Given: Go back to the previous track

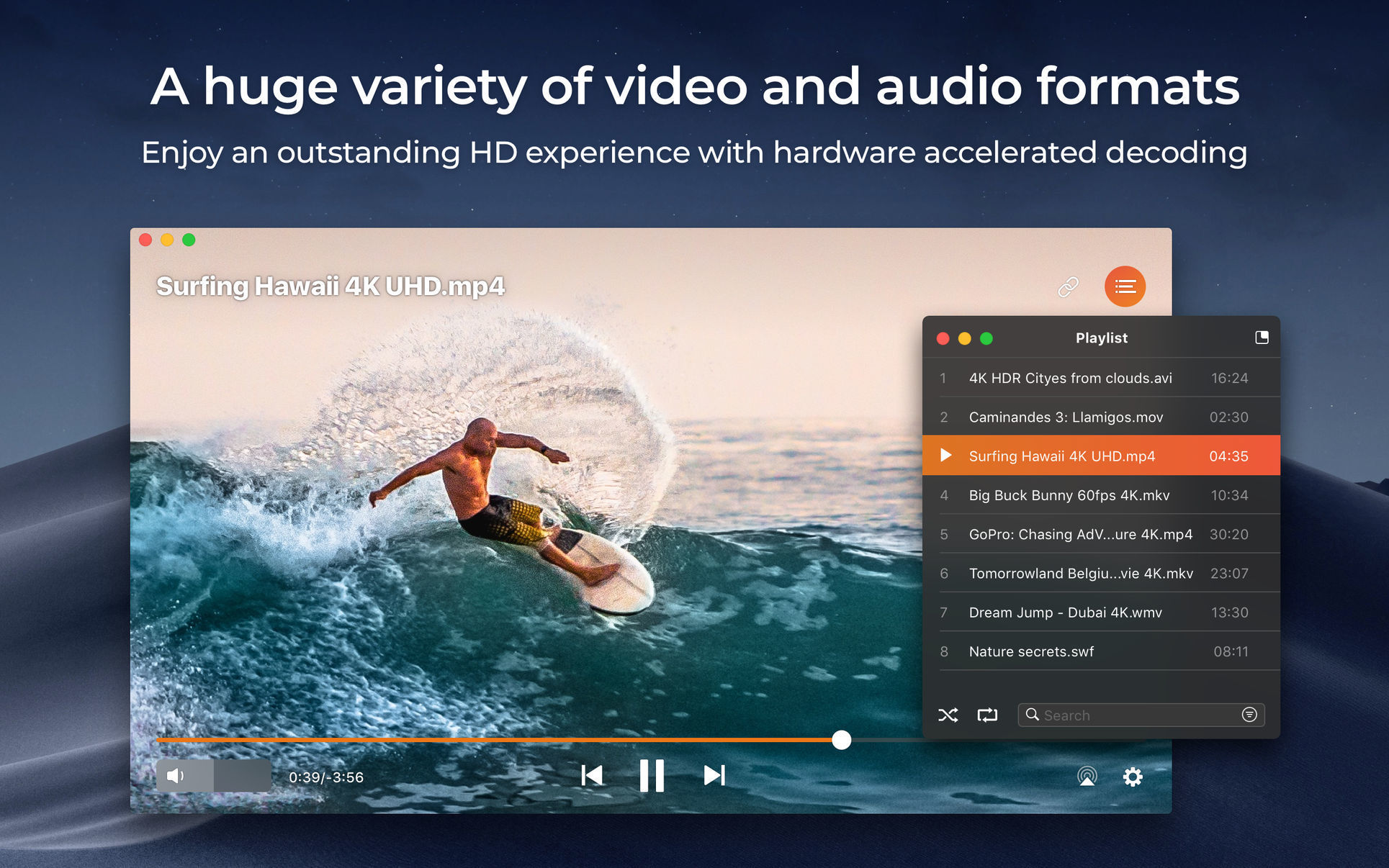Looking at the screenshot, I should coord(592,776).
